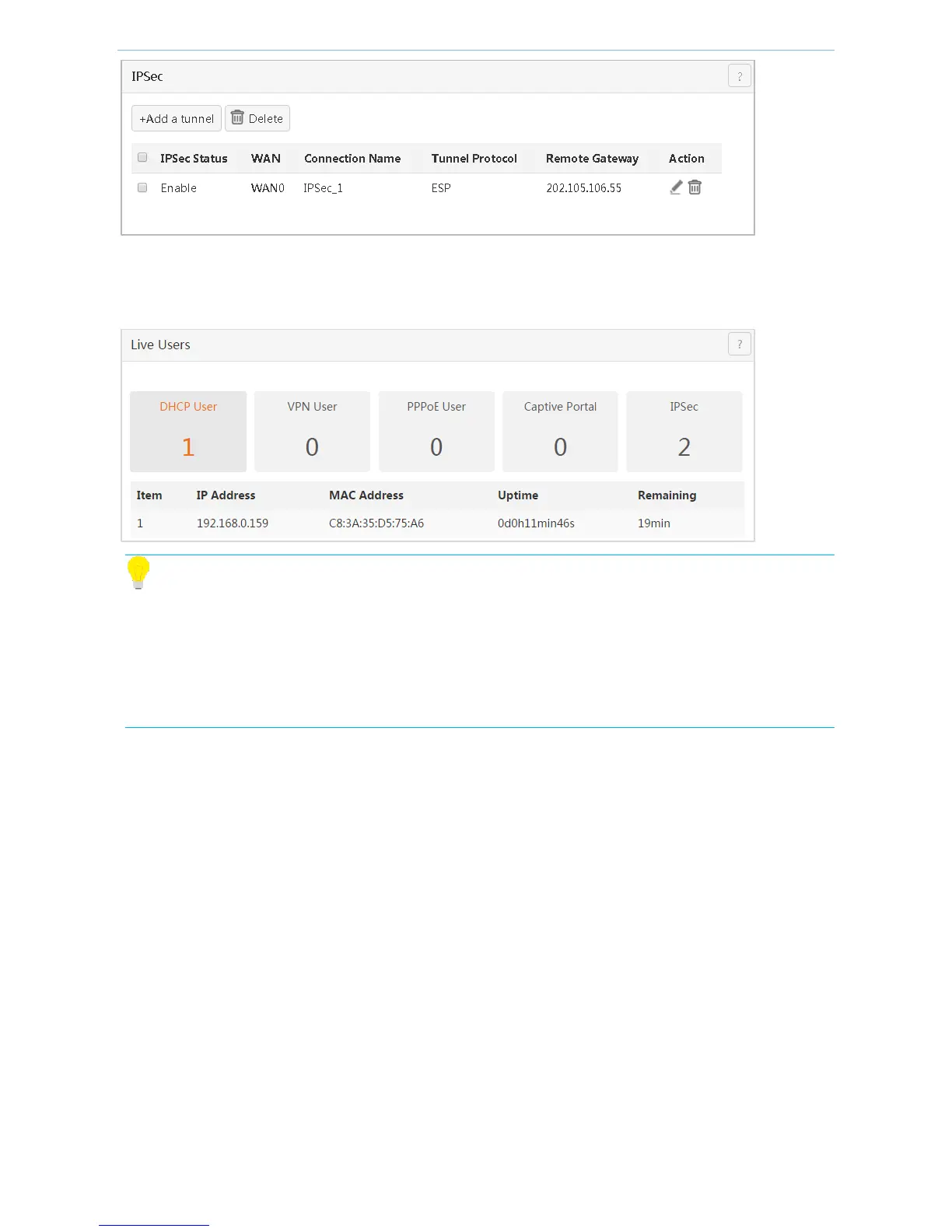Click the IPSec Status column header
952x1232 pixels.
pos(194,159)
